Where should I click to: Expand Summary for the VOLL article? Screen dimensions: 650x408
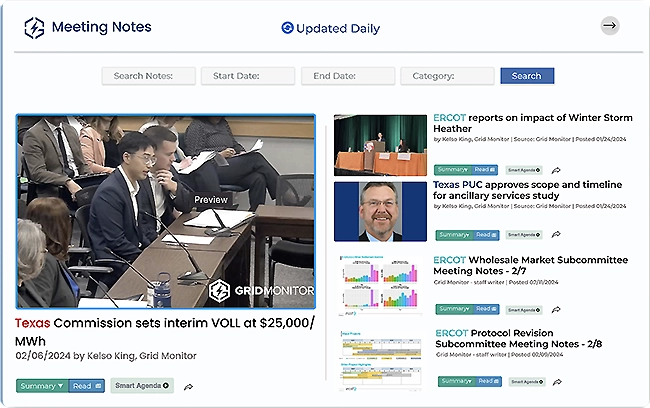[x=42, y=386]
